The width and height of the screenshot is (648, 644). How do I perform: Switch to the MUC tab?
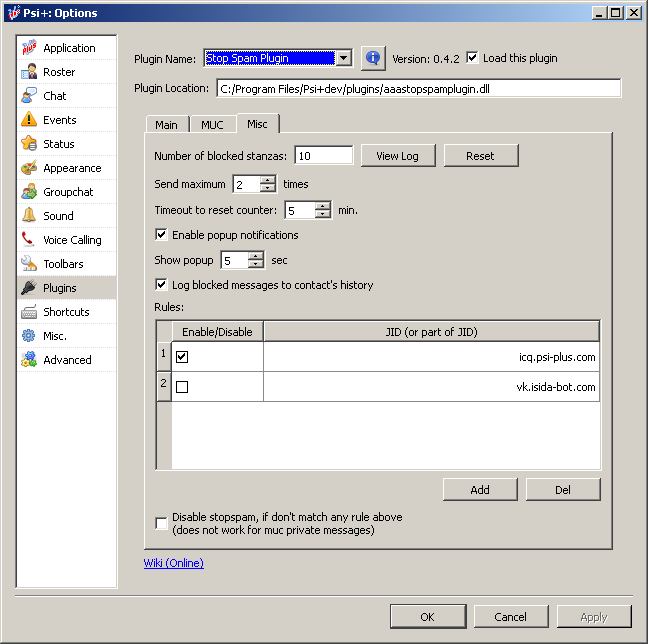coord(212,125)
